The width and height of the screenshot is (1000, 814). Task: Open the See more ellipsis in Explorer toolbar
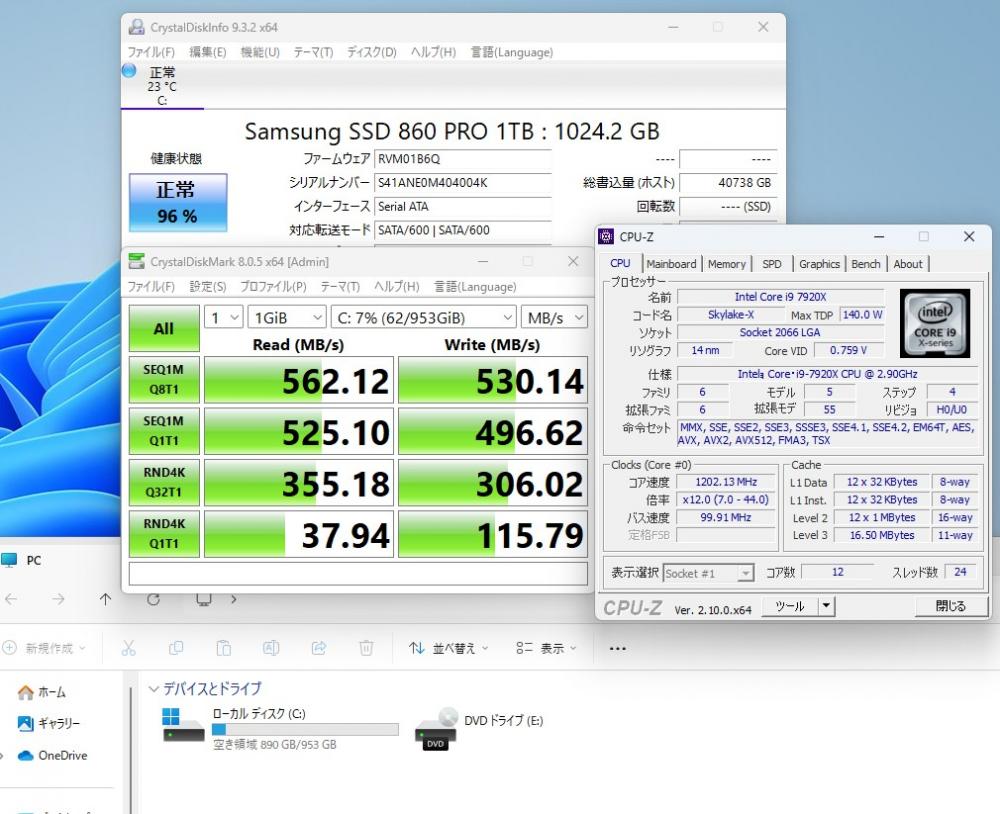pyautogui.click(x=617, y=649)
